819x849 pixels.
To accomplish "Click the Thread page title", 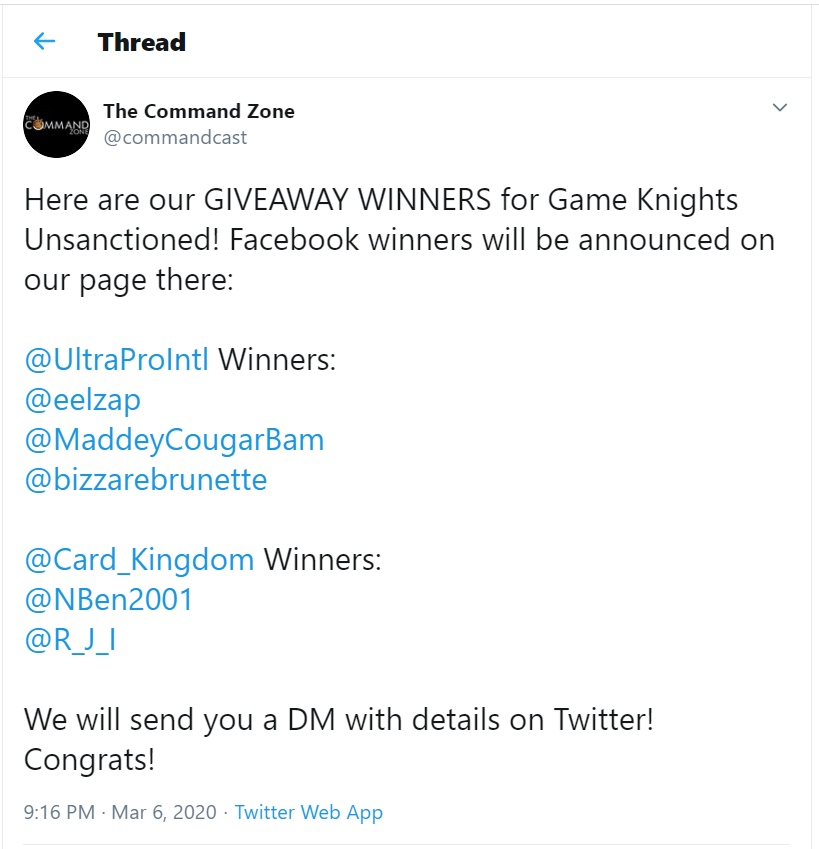I will tap(141, 42).
